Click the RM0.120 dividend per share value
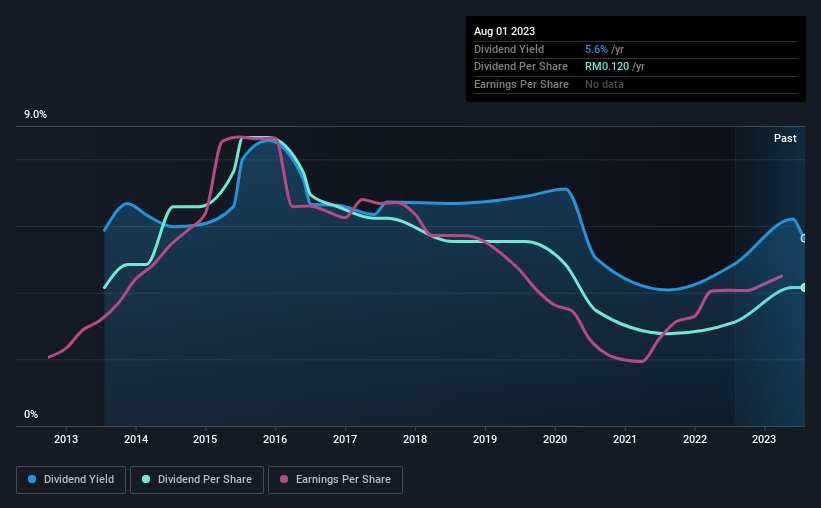 point(607,67)
